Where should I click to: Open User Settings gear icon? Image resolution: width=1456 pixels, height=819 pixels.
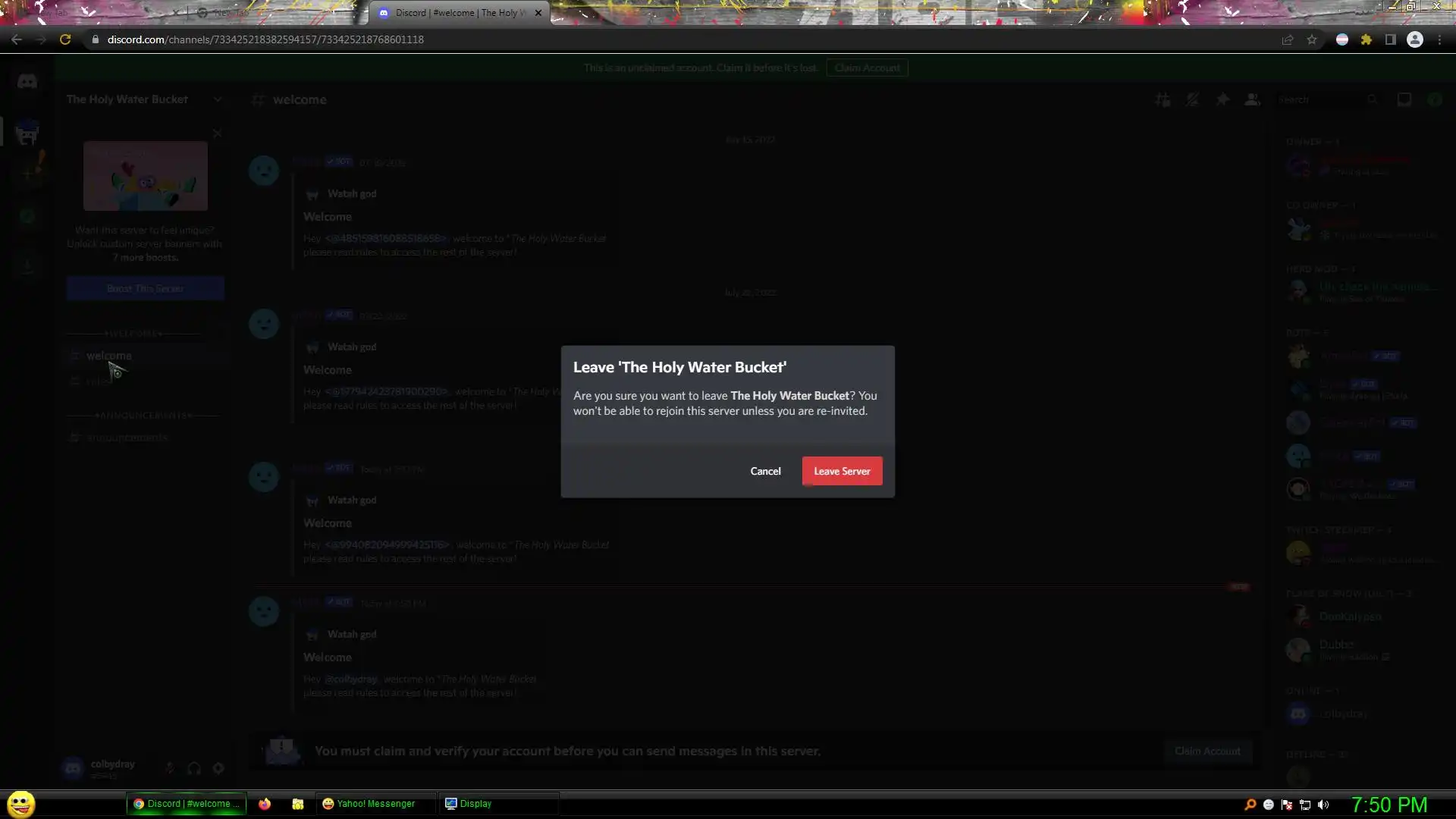(x=218, y=768)
